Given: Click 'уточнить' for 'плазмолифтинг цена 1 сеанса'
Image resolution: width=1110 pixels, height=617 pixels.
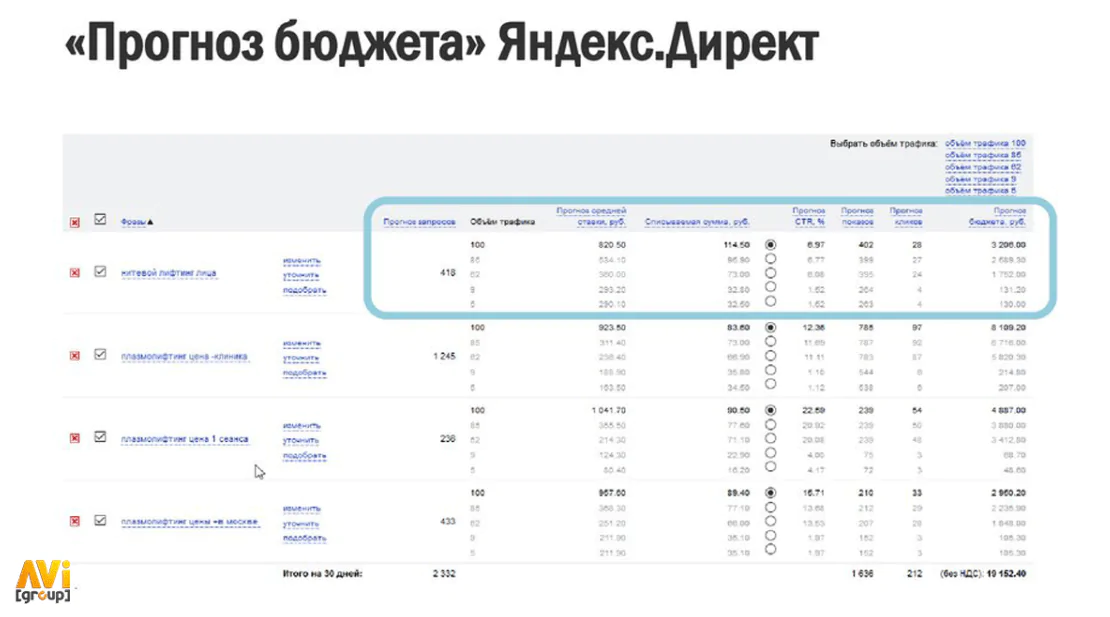Looking at the screenshot, I should [301, 441].
